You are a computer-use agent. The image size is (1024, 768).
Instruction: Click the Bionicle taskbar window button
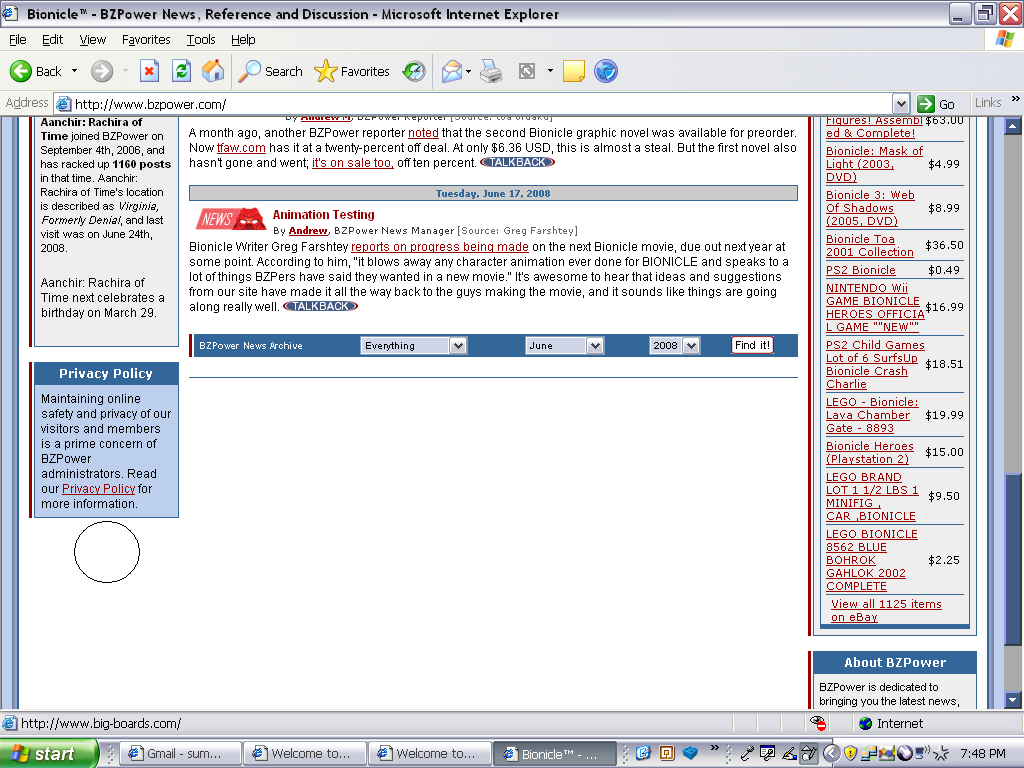pos(554,754)
